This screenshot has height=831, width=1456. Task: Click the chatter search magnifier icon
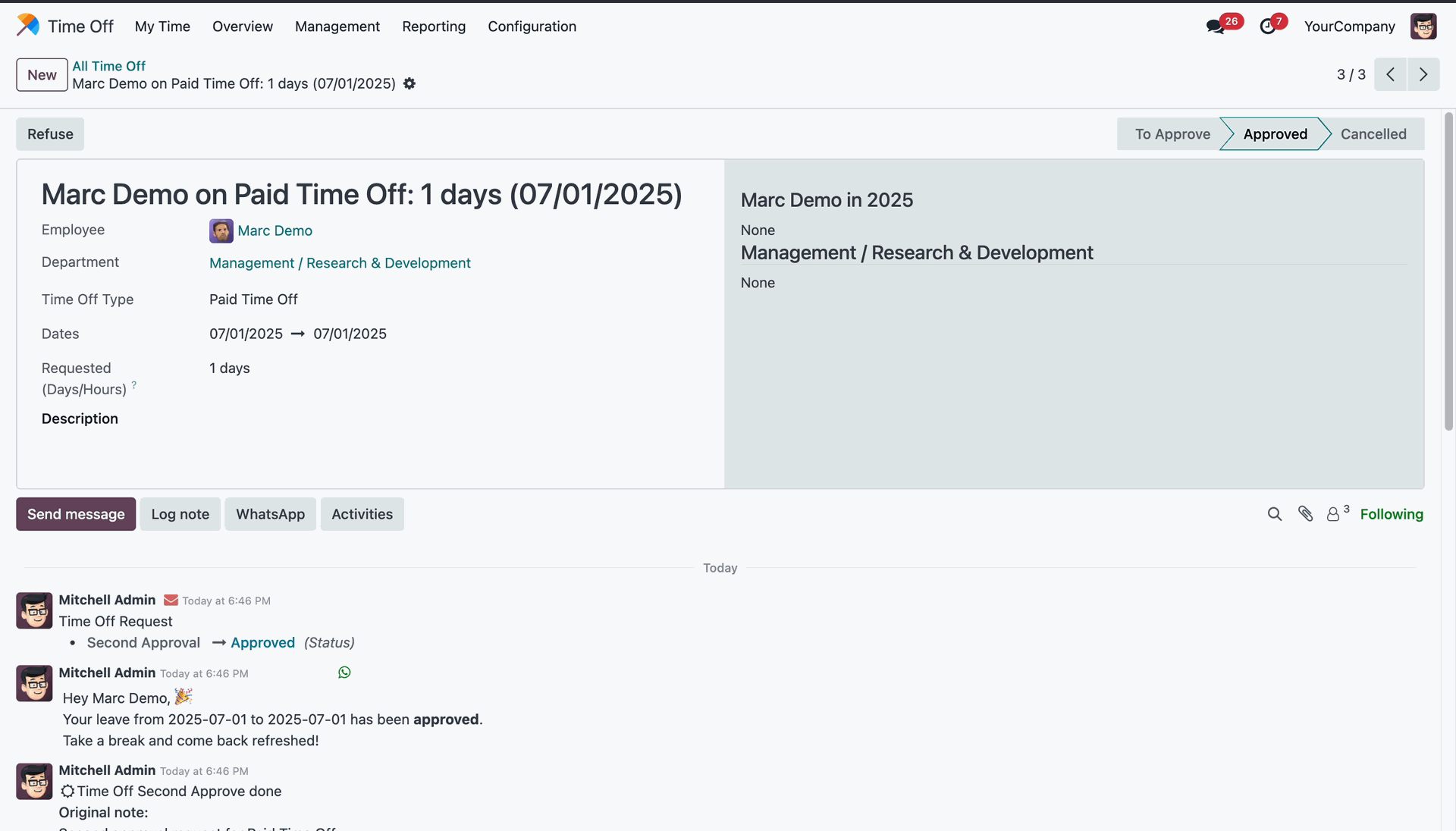coord(1275,514)
